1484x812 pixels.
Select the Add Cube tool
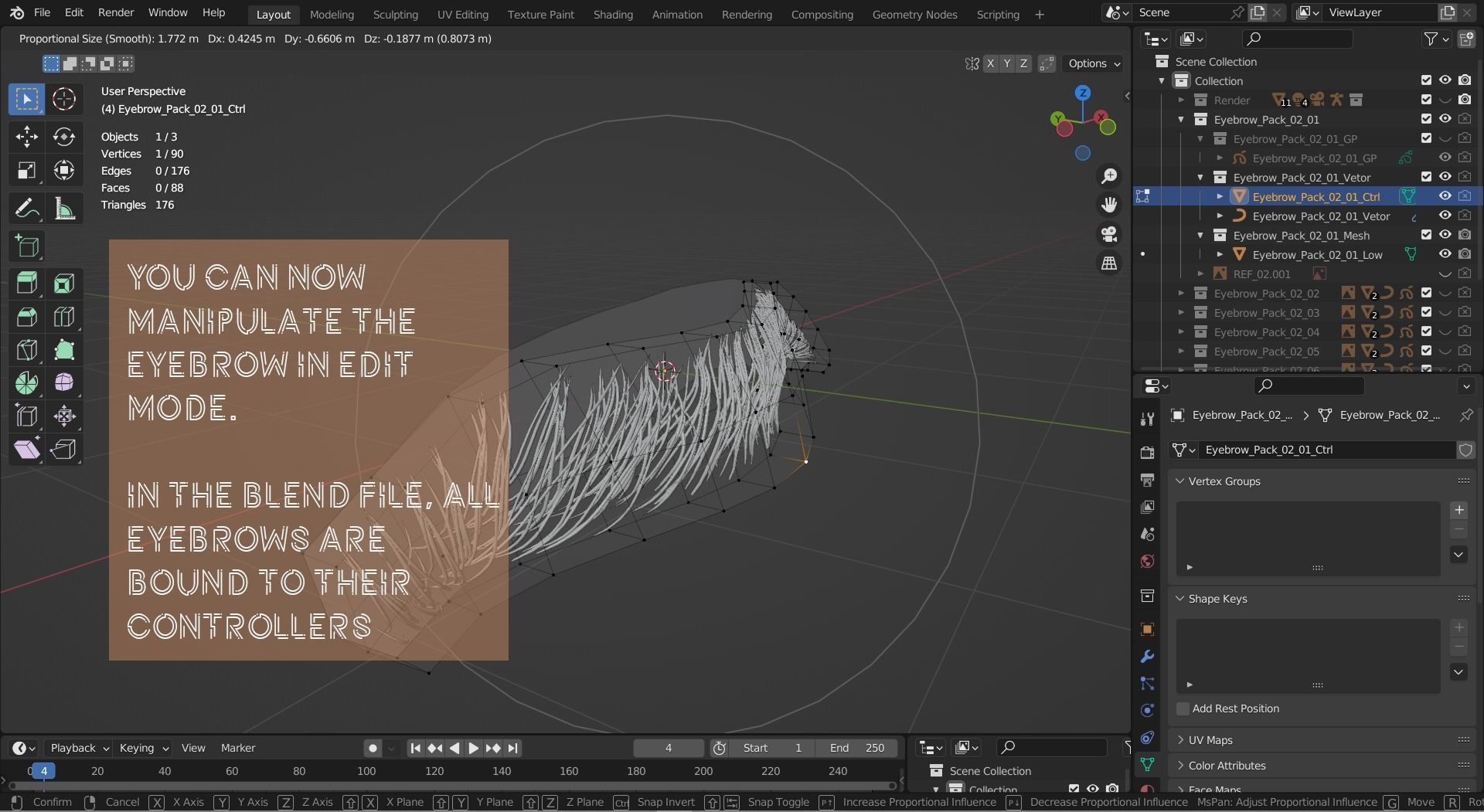point(26,246)
